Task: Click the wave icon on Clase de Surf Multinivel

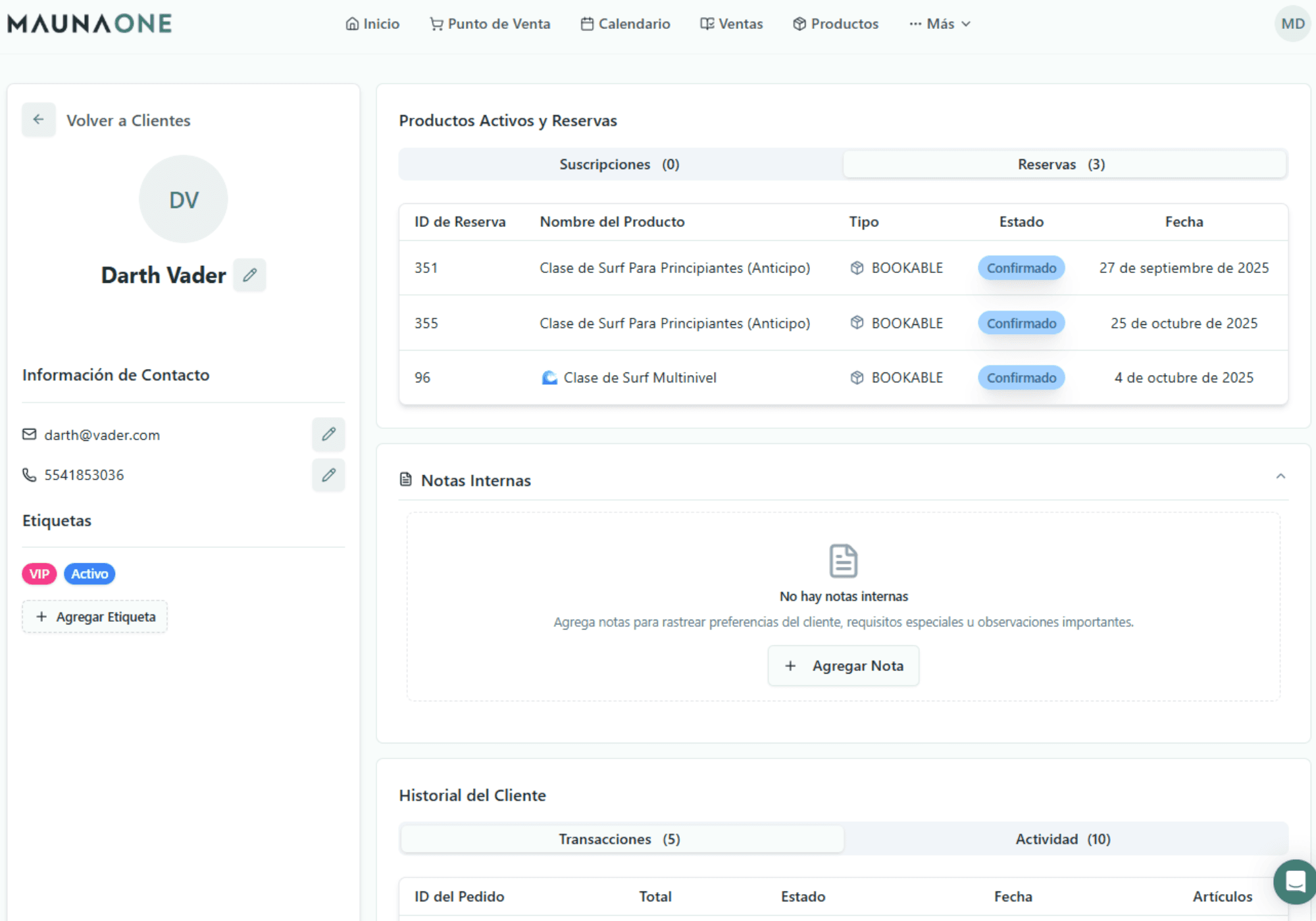Action: click(x=549, y=378)
